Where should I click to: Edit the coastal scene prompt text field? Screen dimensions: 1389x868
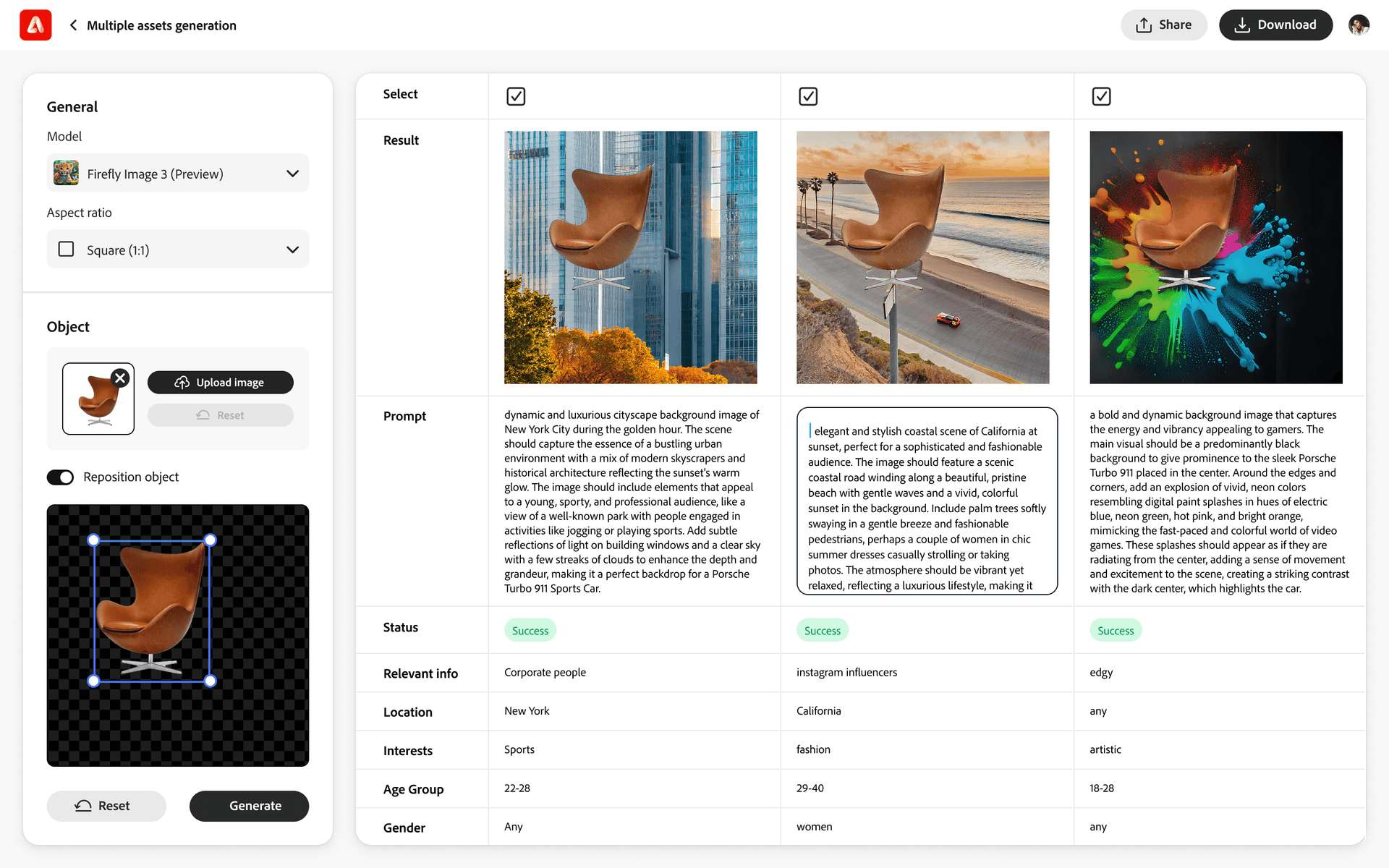(927, 501)
